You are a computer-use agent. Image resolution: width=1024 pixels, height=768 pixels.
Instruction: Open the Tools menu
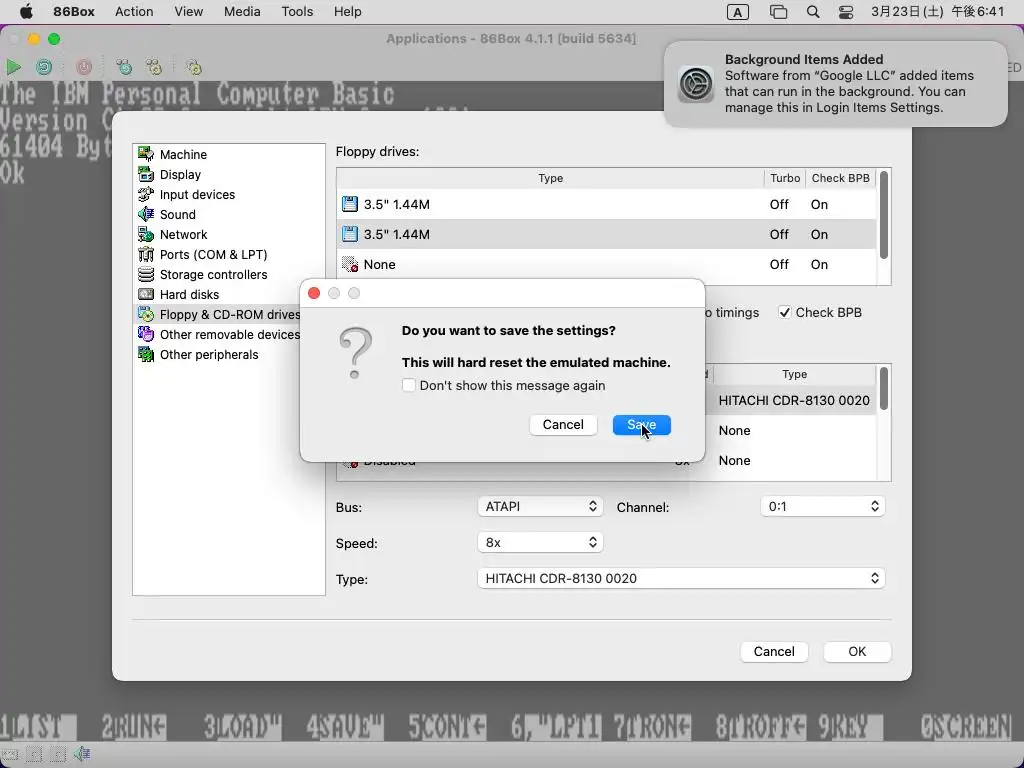(x=297, y=12)
